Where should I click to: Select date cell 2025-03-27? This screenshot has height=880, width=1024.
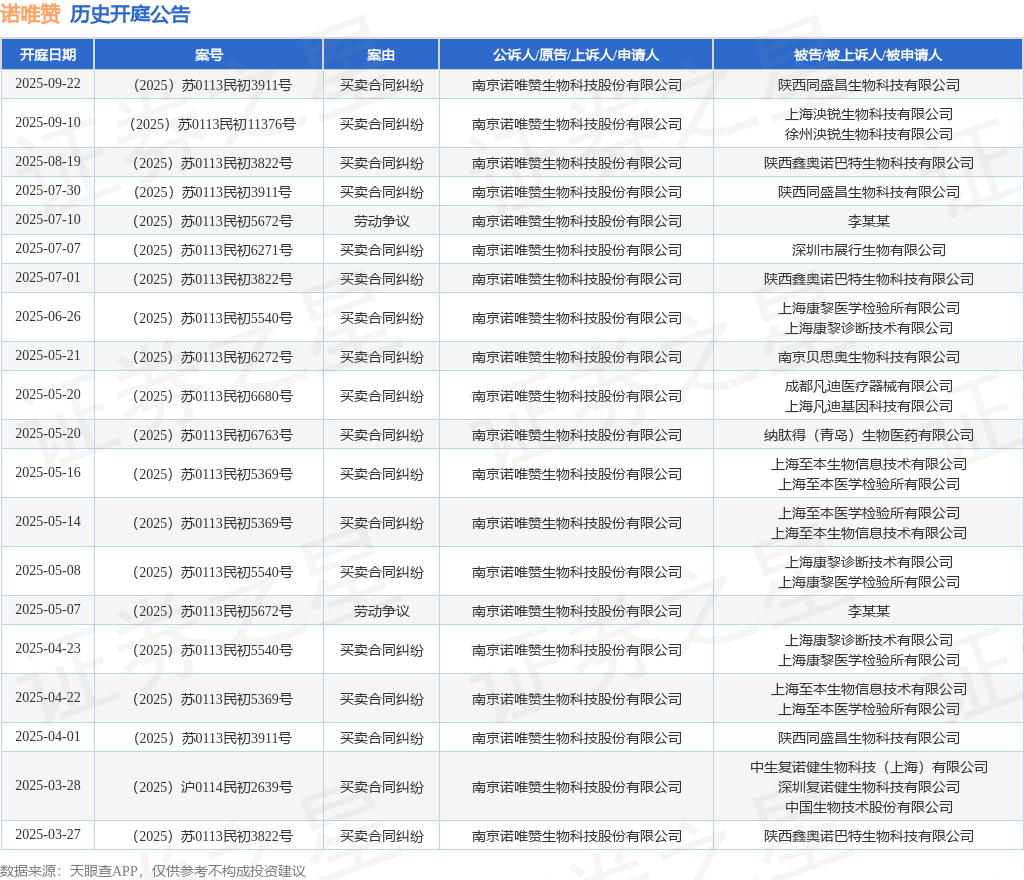point(48,834)
